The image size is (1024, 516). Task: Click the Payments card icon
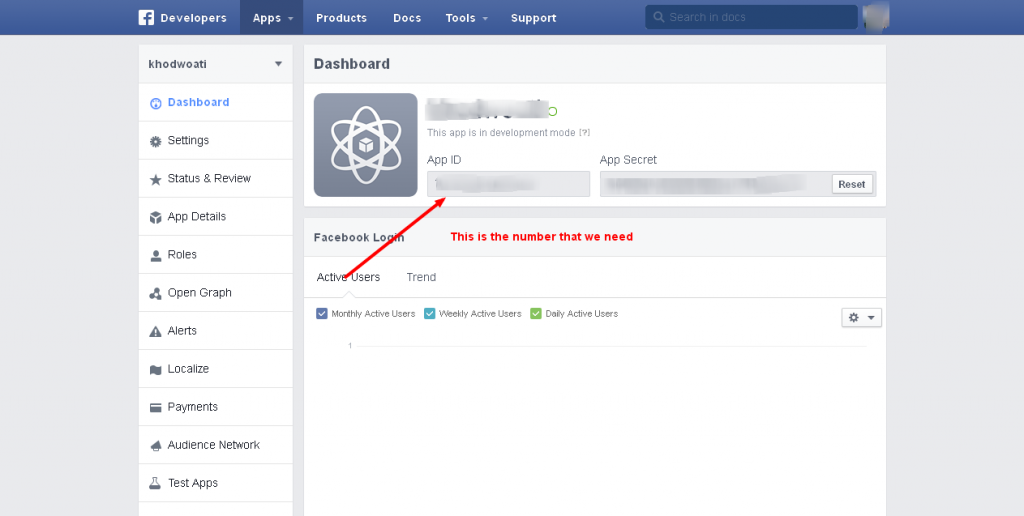tap(155, 408)
